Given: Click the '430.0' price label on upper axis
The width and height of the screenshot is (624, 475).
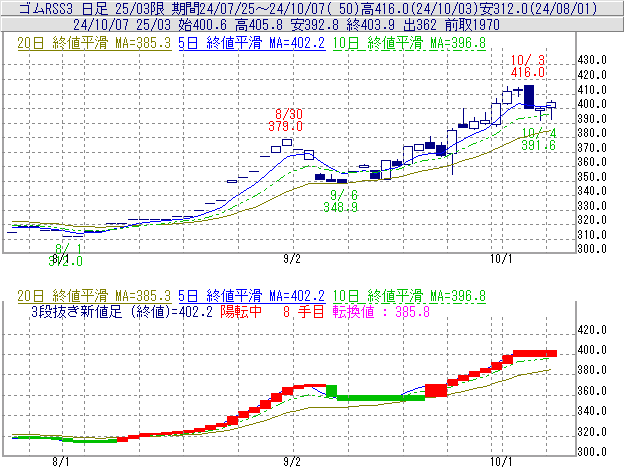Looking at the screenshot, I should click(592, 60).
